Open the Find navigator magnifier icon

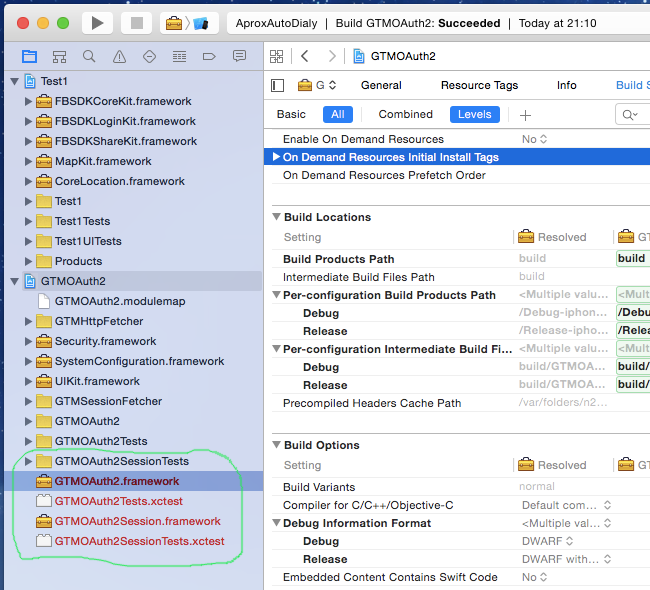pos(89,57)
